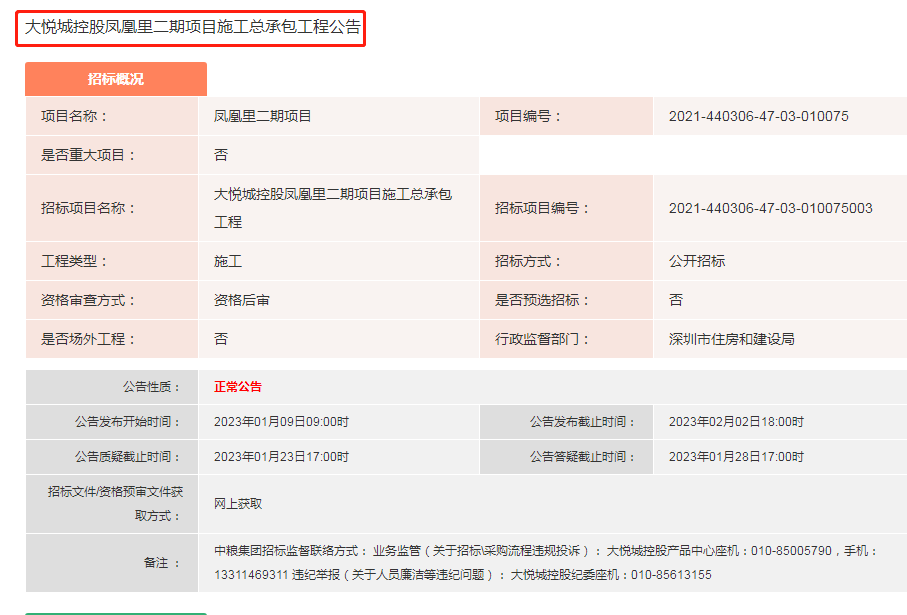Click the 深圳市住房和建设局 supervision department text
The height and width of the screenshot is (615, 907).
tap(731, 339)
